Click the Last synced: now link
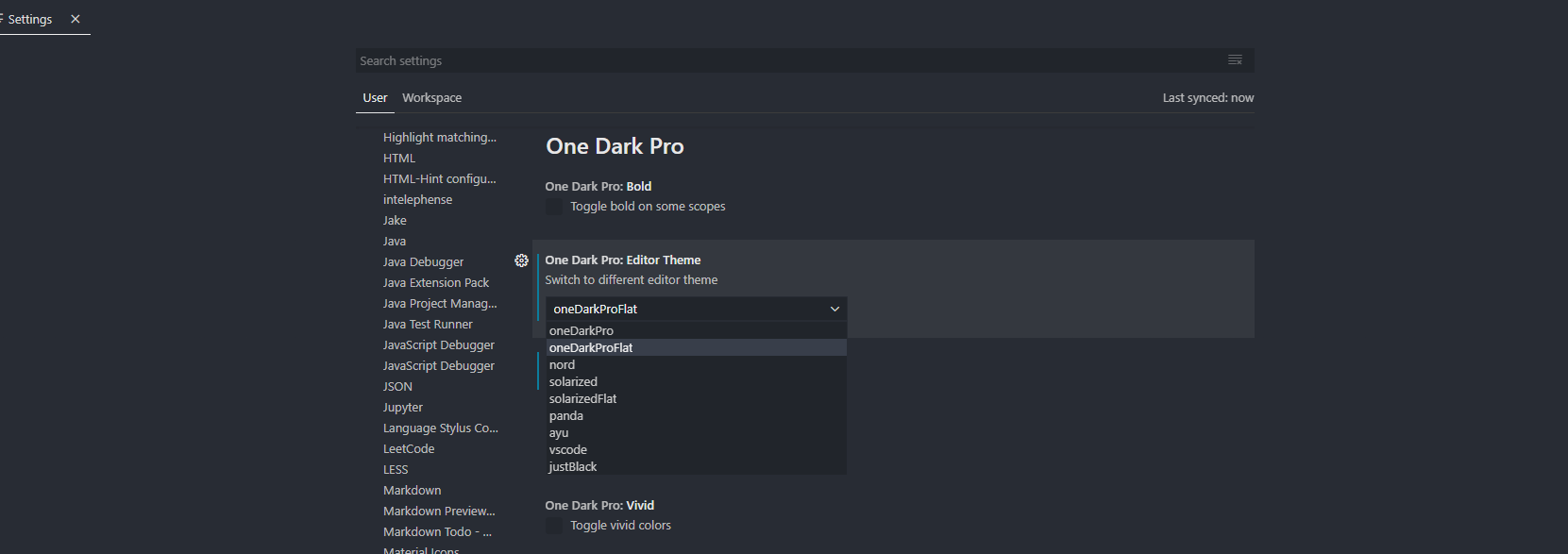 point(1208,98)
